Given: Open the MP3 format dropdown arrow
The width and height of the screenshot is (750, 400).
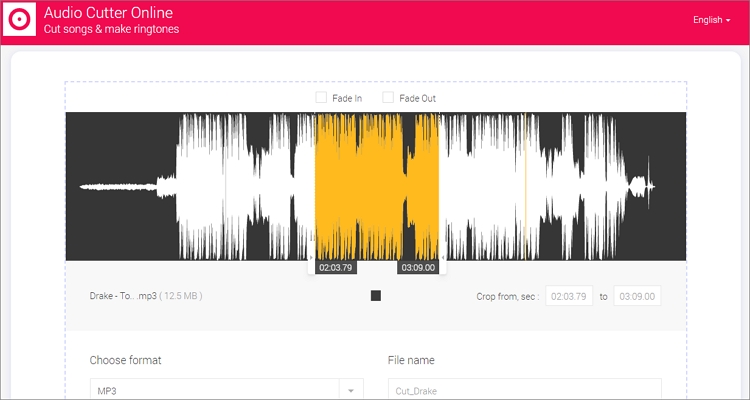Looking at the screenshot, I should pos(351,391).
